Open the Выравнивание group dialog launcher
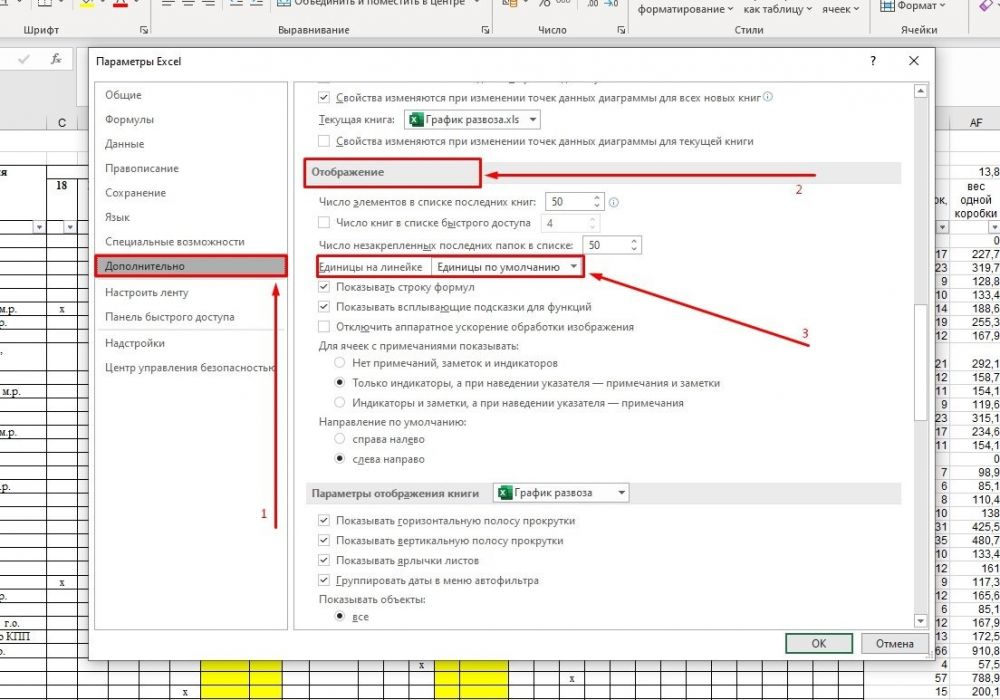 point(486,30)
